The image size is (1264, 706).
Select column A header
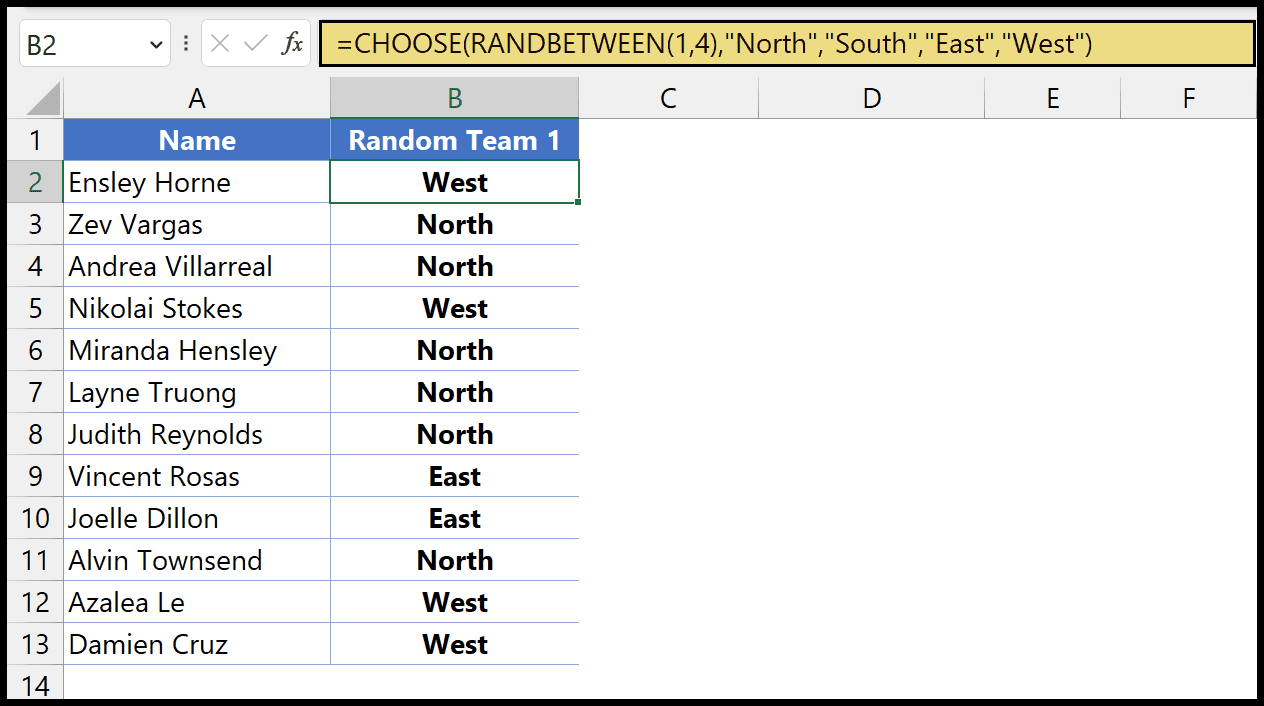[x=197, y=98]
